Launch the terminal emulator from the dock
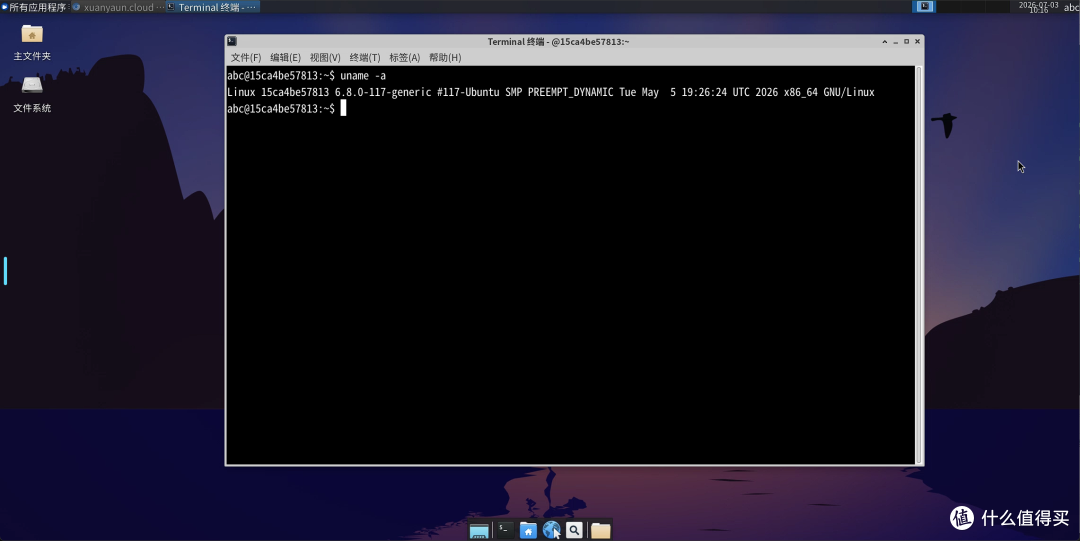Screen dimensions: 1080x541 [x=506, y=529]
